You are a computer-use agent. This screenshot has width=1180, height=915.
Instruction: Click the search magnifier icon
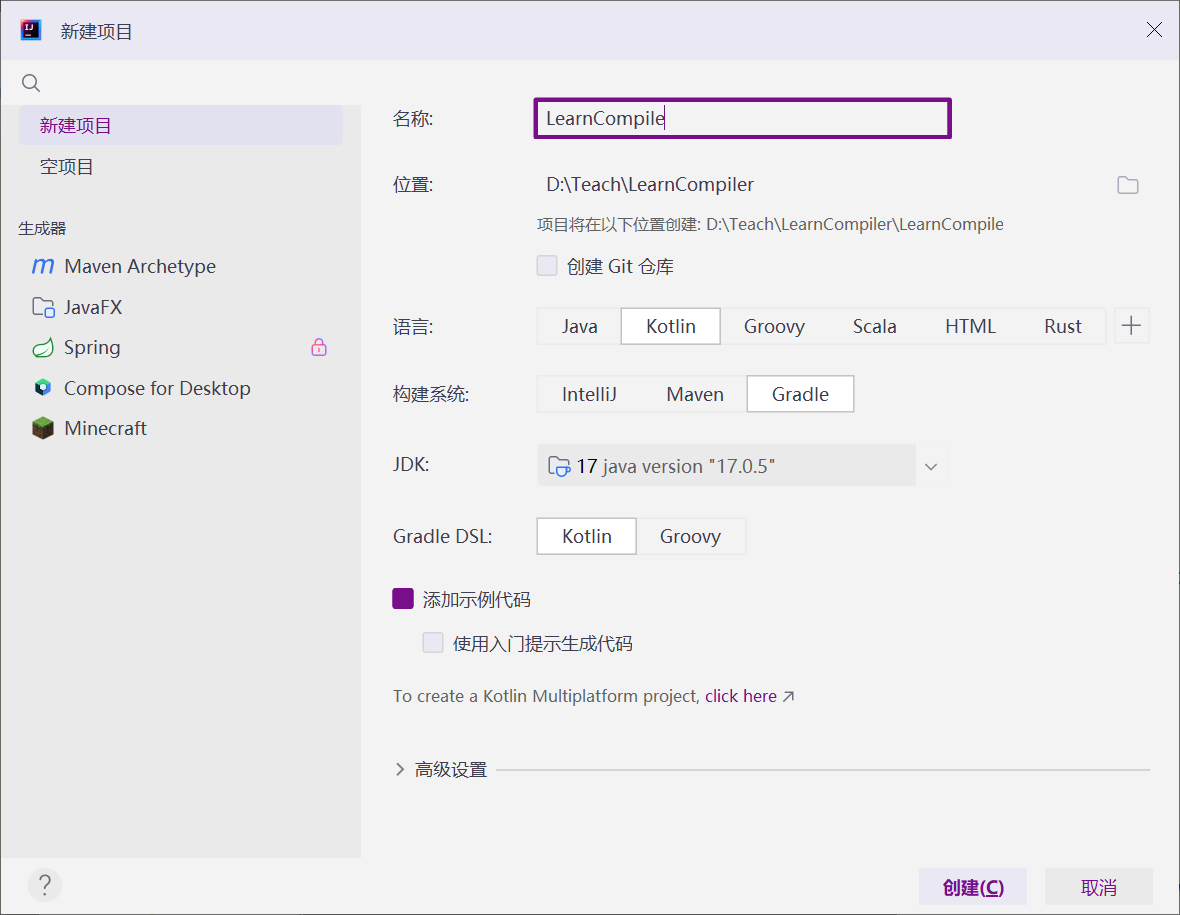pos(31,83)
